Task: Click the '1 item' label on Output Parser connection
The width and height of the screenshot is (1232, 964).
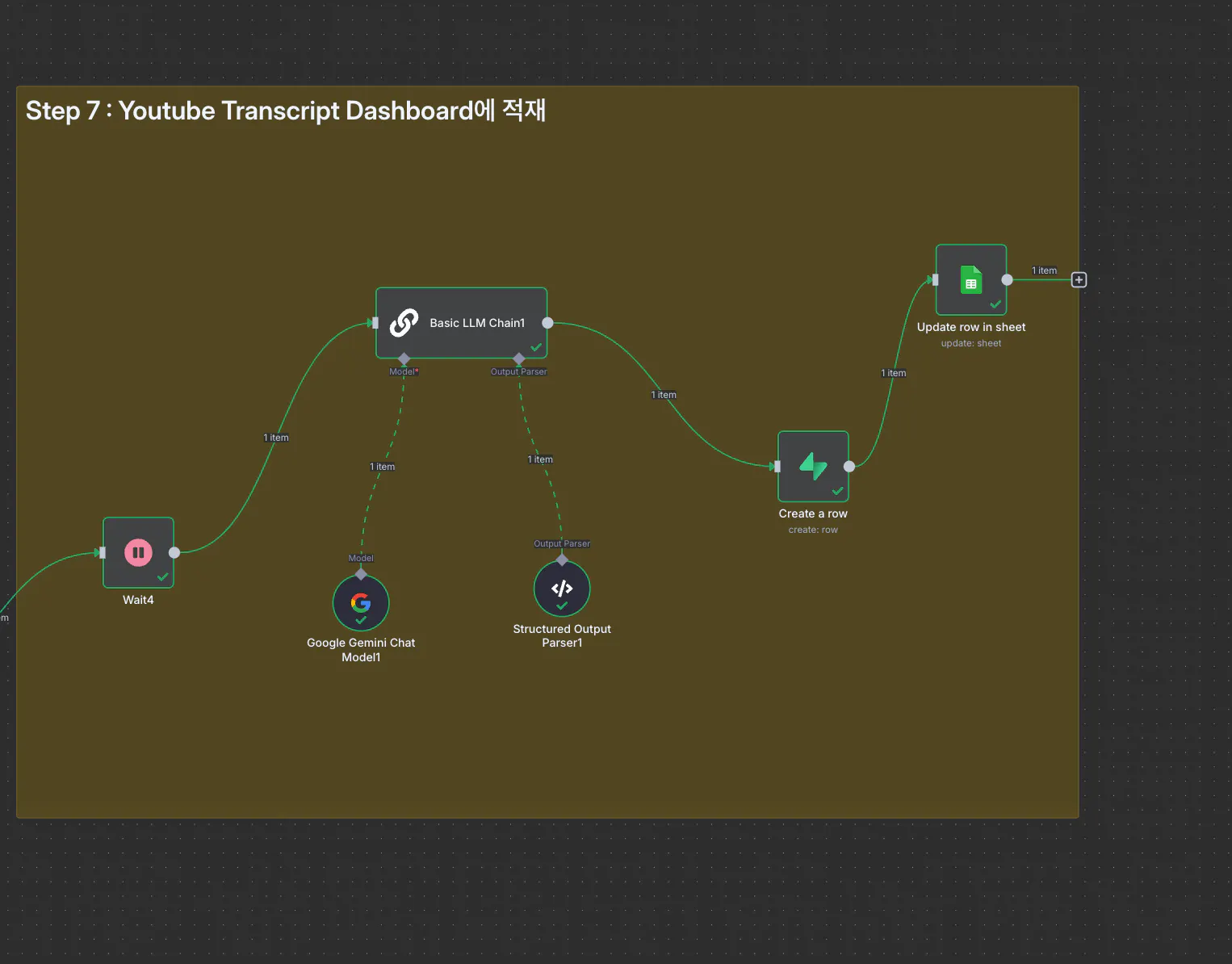Action: coord(541,459)
